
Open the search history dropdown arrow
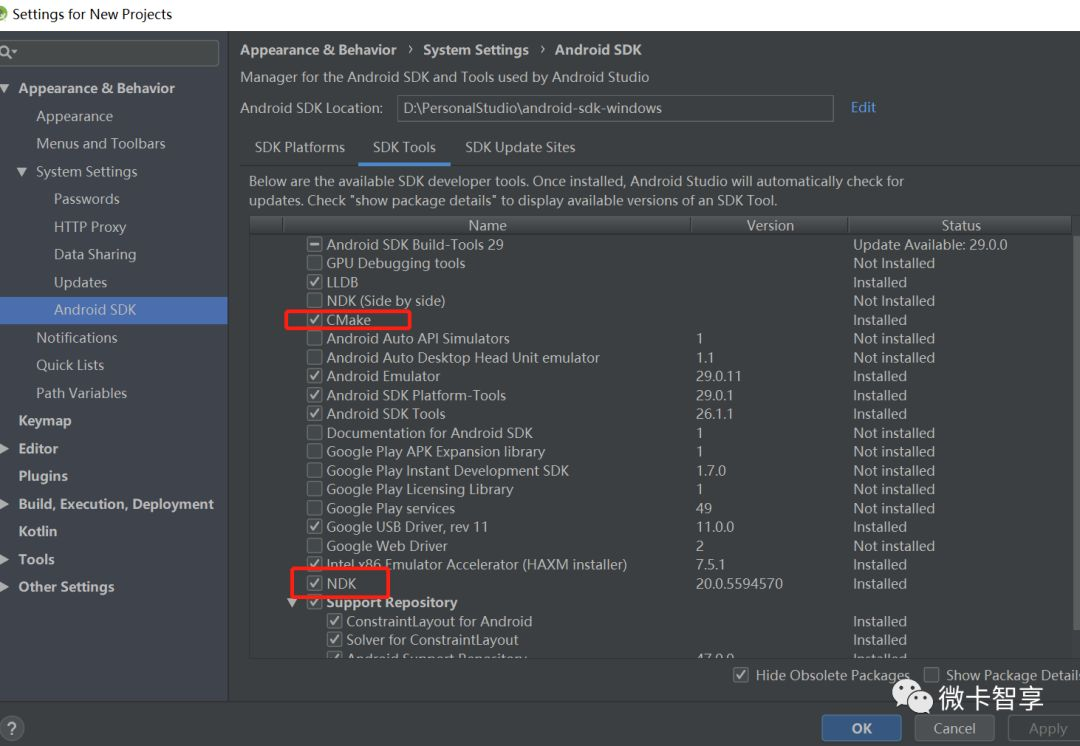14,52
